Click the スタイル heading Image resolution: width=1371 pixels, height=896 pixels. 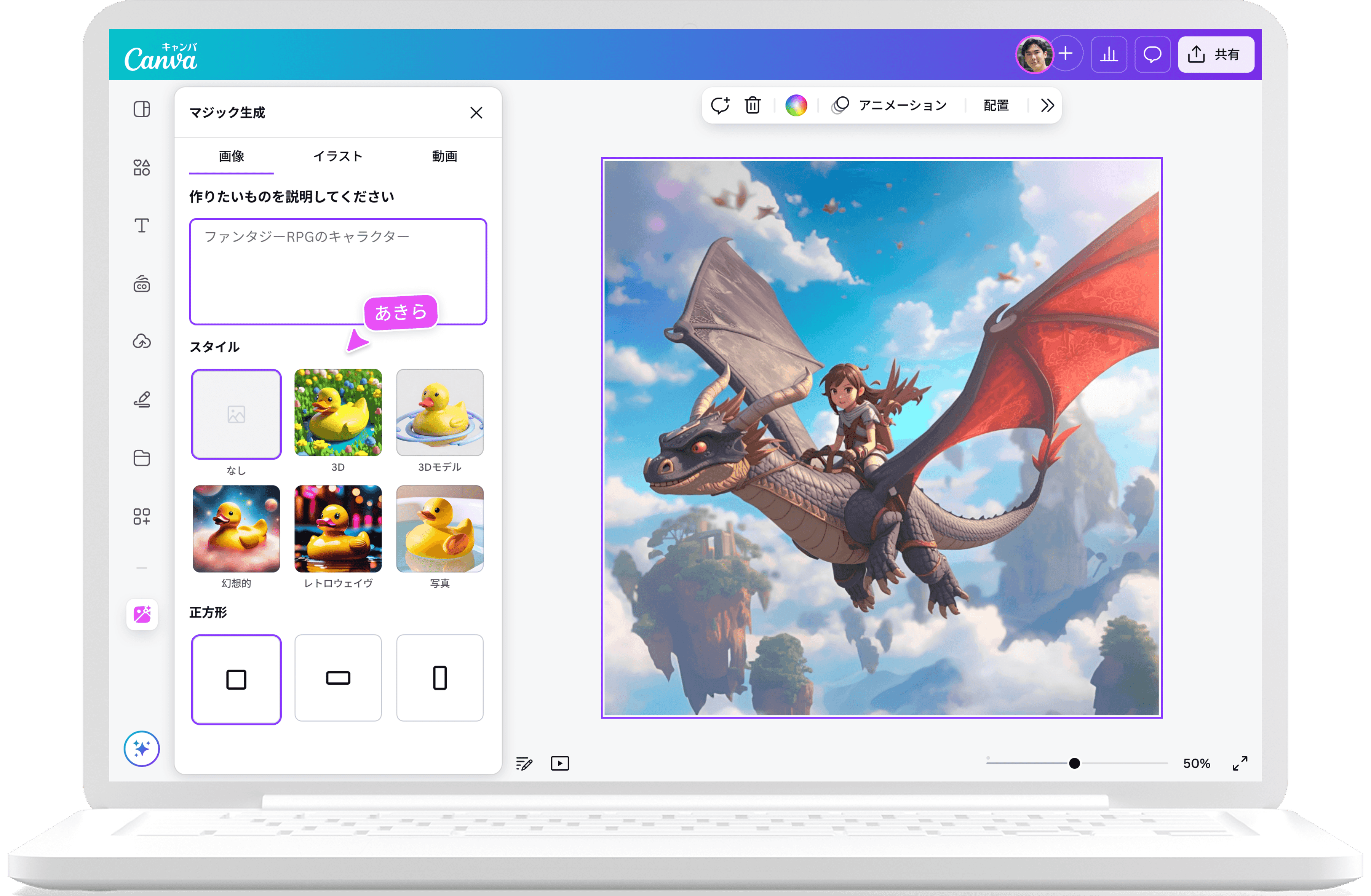214,347
